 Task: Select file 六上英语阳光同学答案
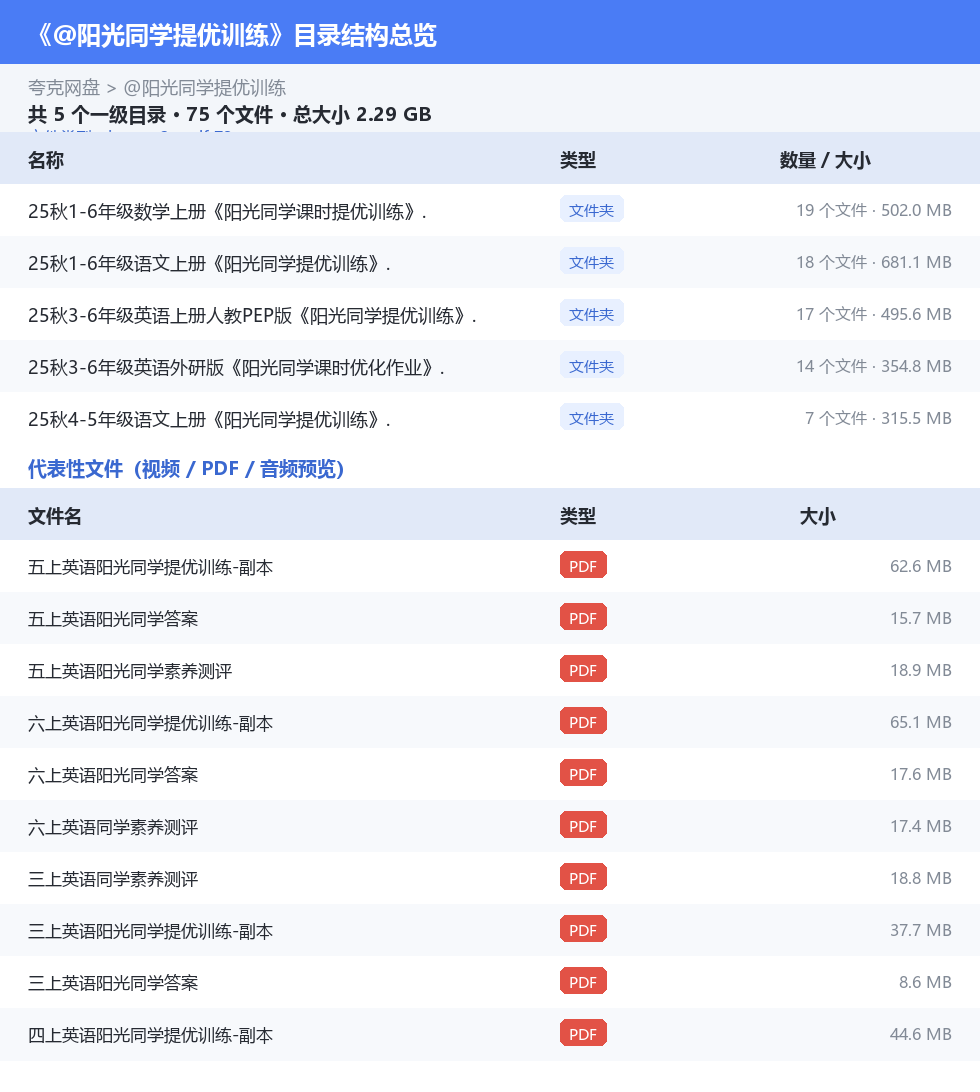(113, 774)
